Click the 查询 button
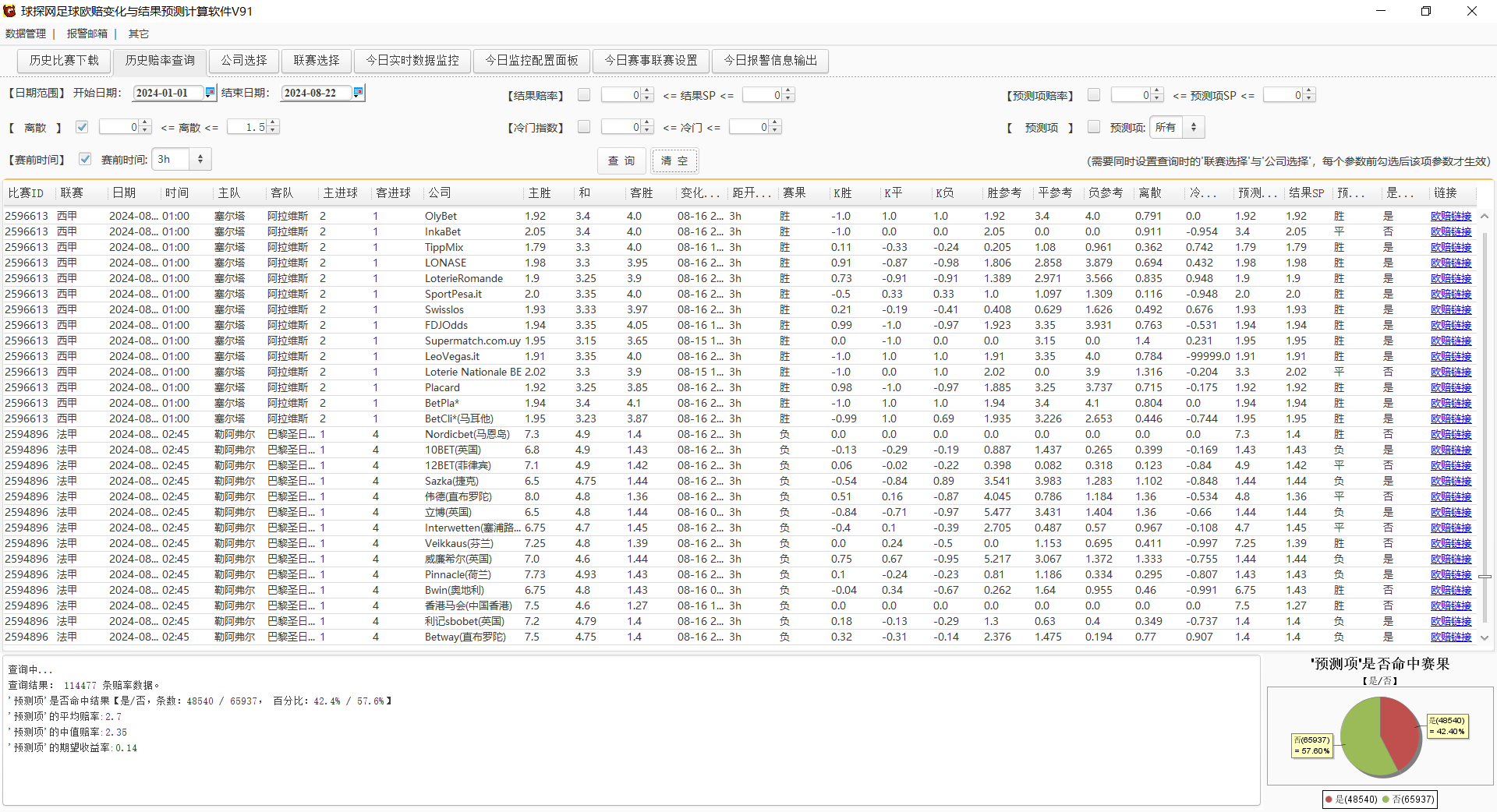The height and width of the screenshot is (812, 1497). (621, 161)
